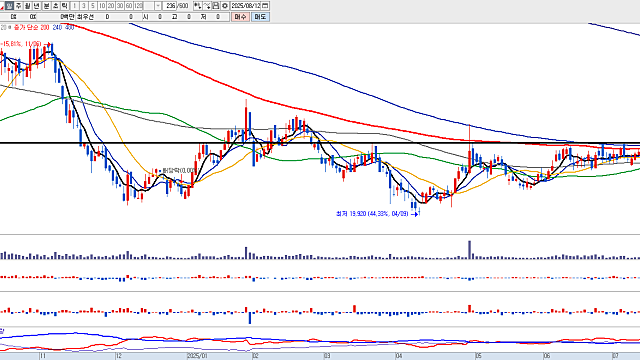The width and height of the screenshot is (640, 360).
Task: Click the red 매수 buy button
Action: (240, 17)
